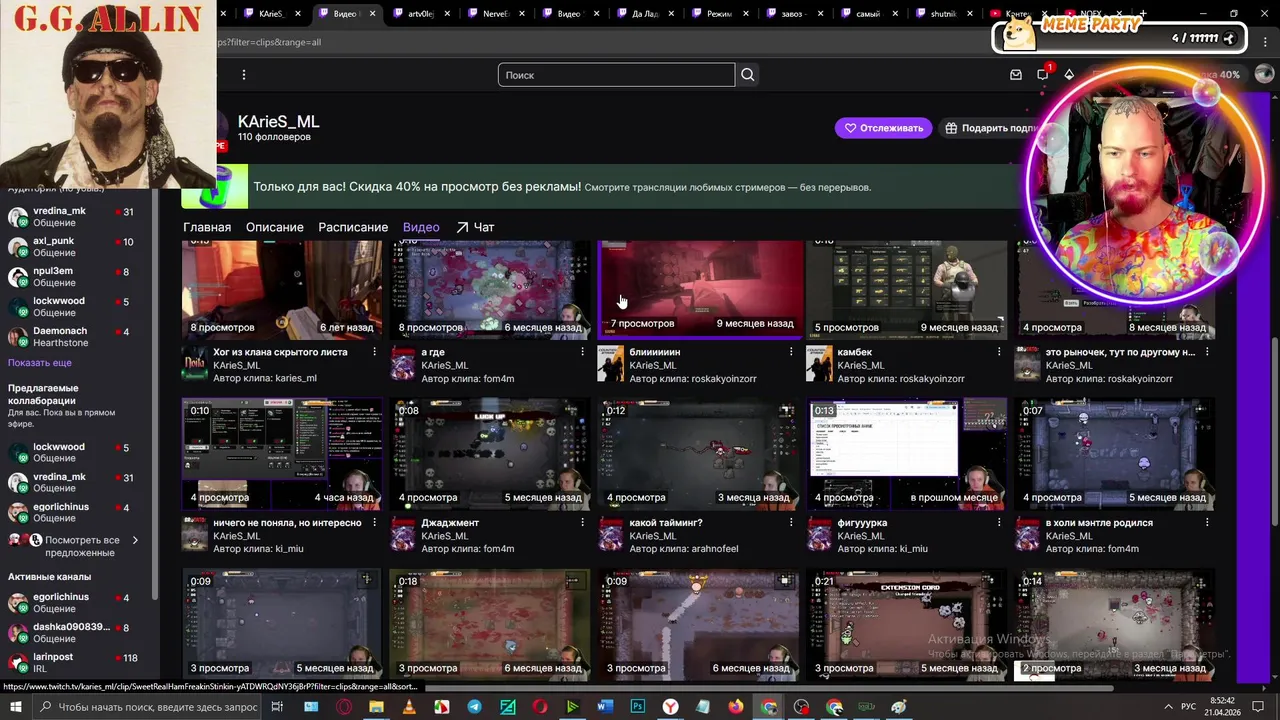Screen dimensions: 1280x720
Task: Open options menu for clip 'фигуурка'
Action: [x=999, y=522]
